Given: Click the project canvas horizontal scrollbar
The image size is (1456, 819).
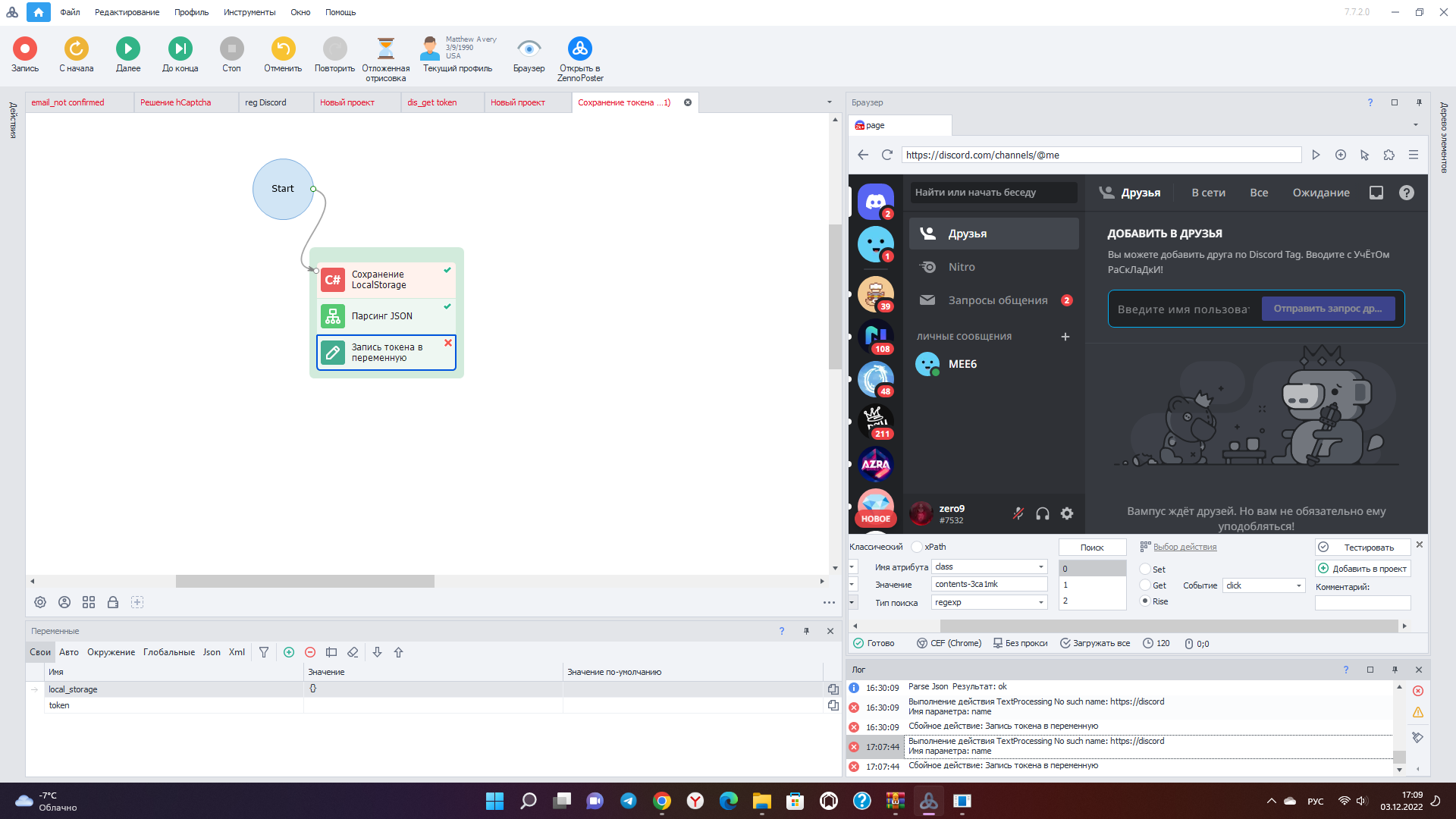Looking at the screenshot, I should coord(305,582).
